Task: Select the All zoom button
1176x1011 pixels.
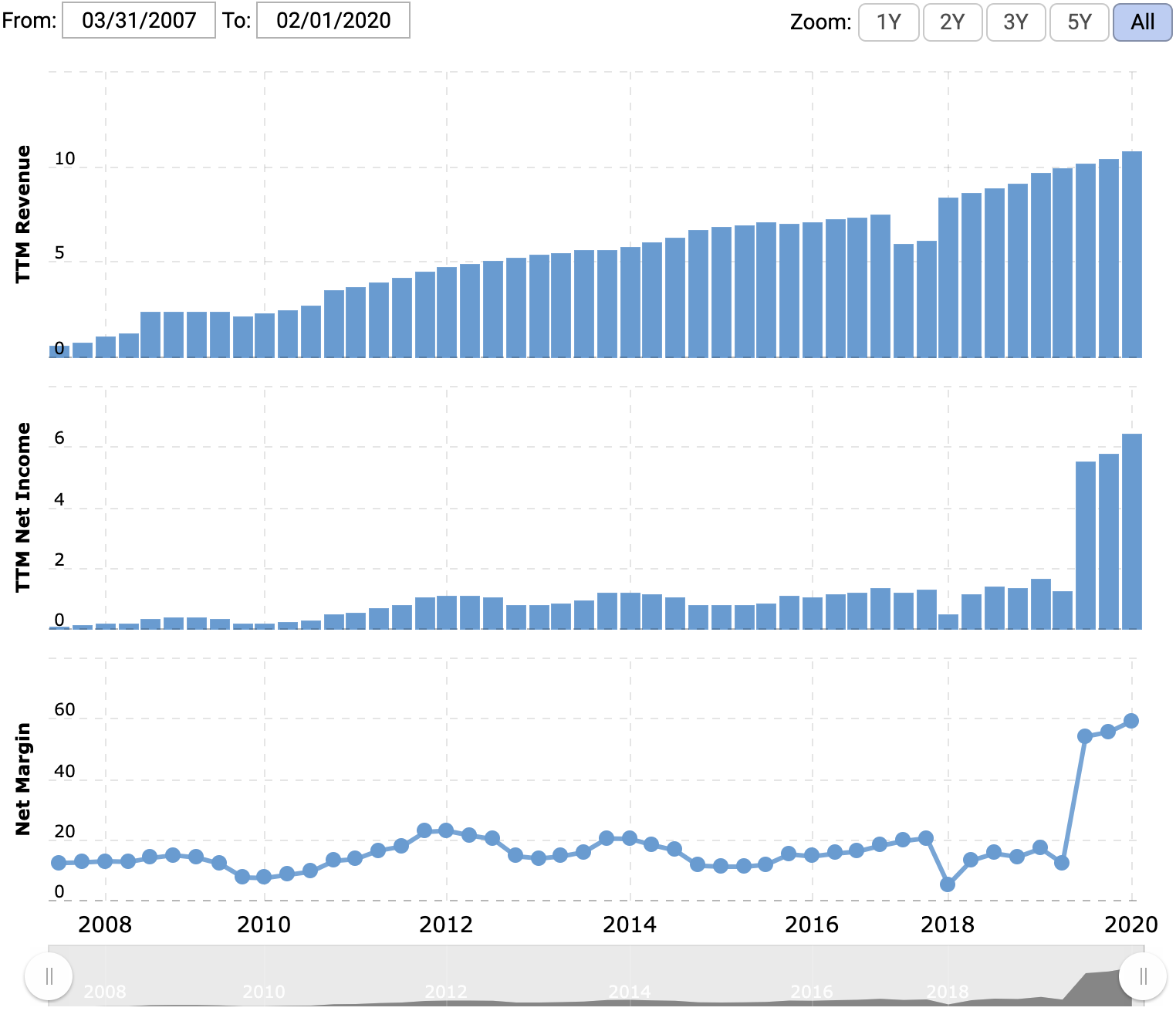Action: pos(1143,22)
